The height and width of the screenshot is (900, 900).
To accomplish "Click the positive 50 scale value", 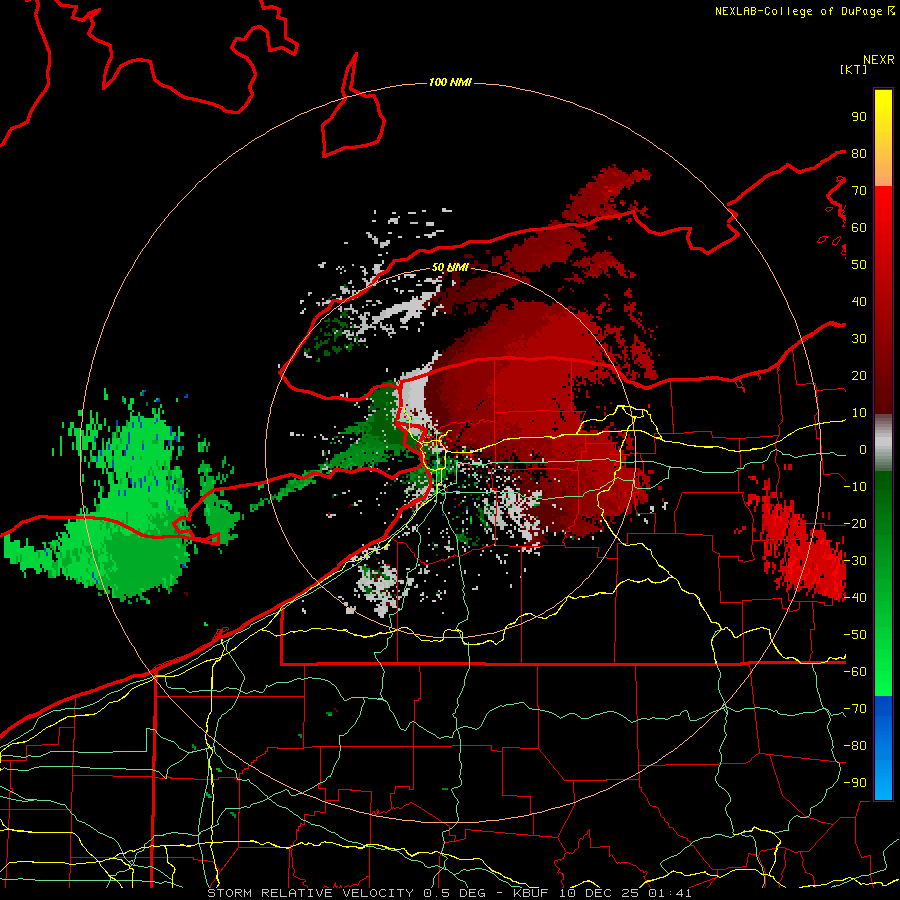I will click(859, 265).
